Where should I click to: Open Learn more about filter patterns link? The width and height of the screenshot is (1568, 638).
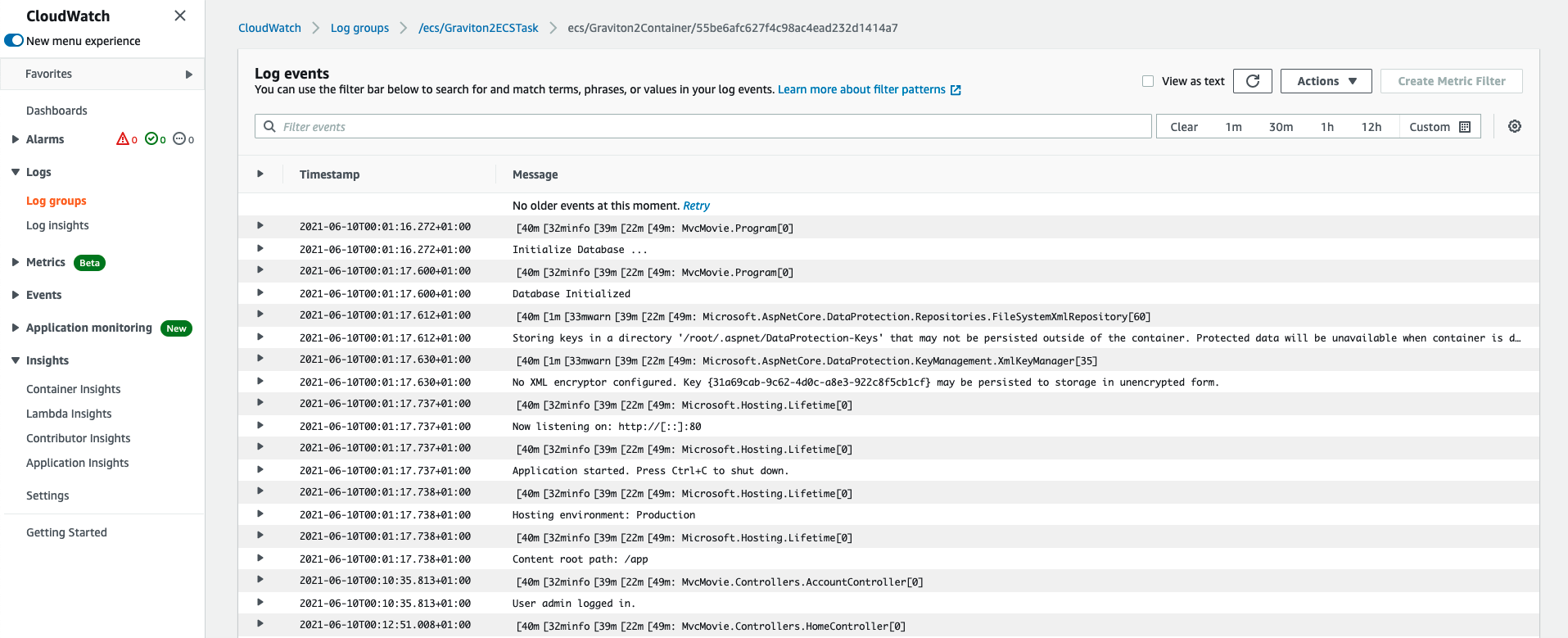tap(861, 89)
